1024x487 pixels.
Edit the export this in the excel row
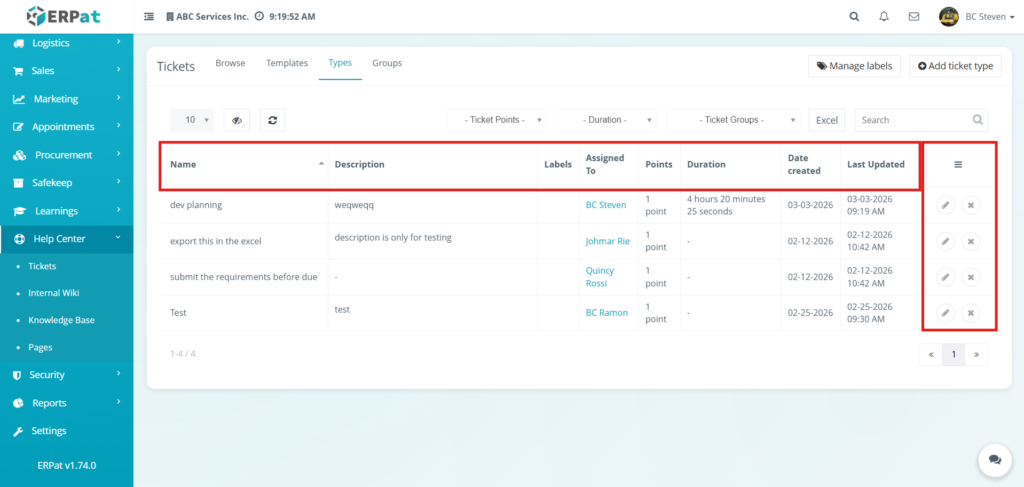(x=945, y=241)
